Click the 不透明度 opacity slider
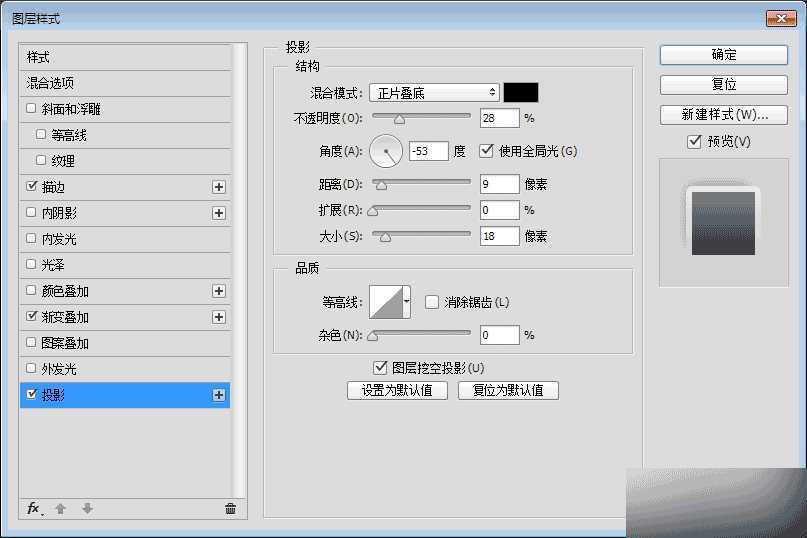The height and width of the screenshot is (538, 807). click(x=422, y=118)
